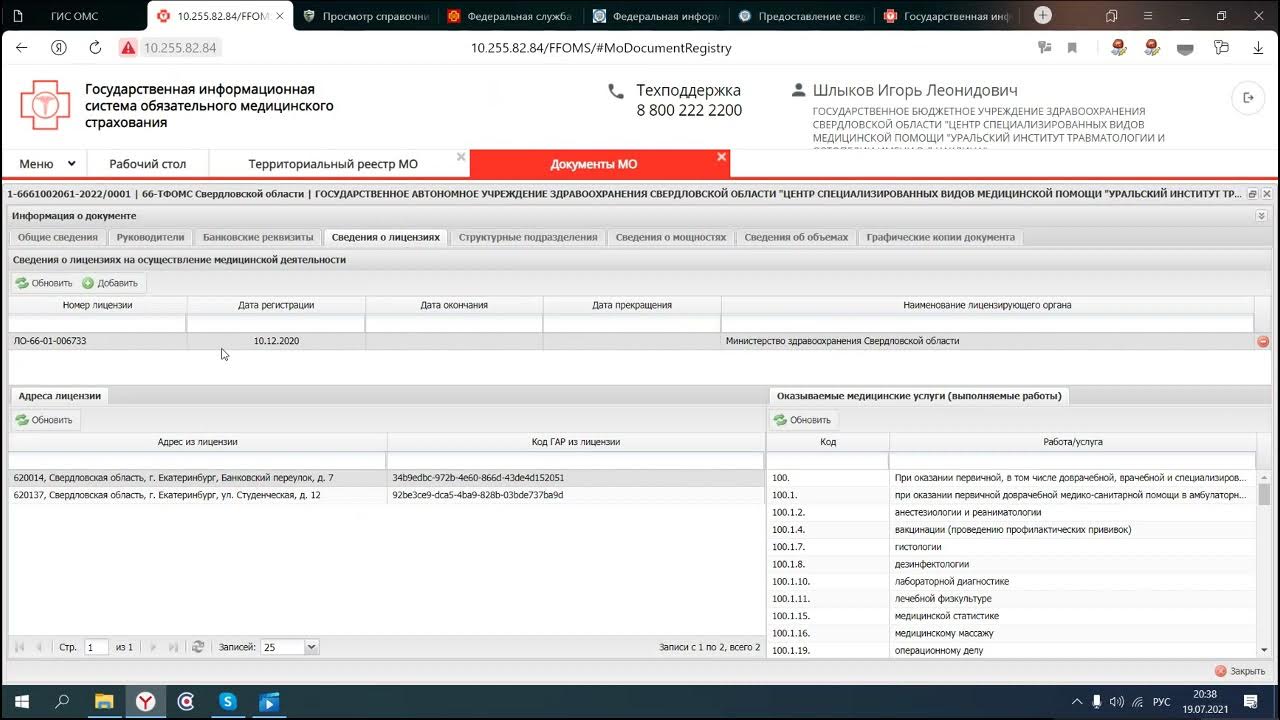
Task: Open Windows search from the taskbar
Action: point(62,702)
